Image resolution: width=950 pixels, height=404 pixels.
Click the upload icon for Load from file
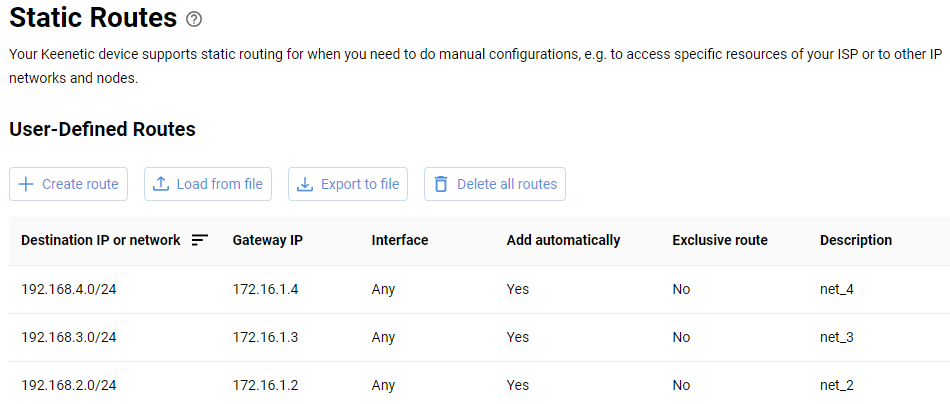(161, 184)
